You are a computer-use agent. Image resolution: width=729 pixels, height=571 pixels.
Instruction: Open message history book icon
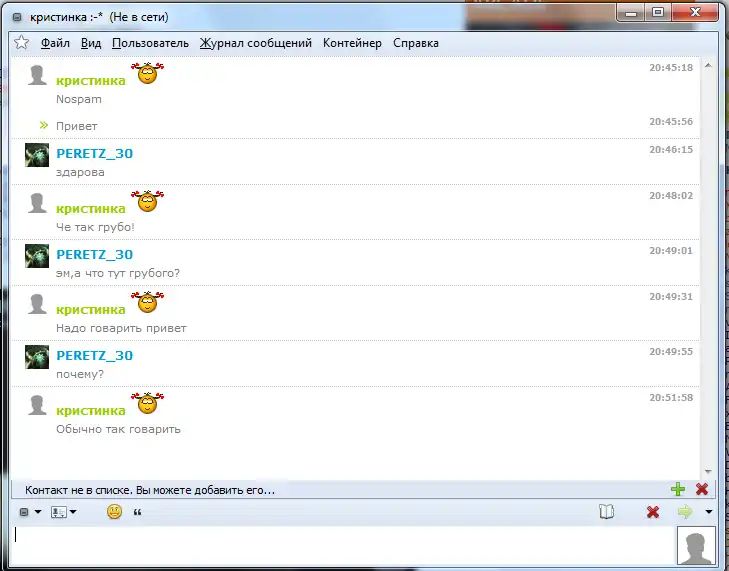point(606,512)
